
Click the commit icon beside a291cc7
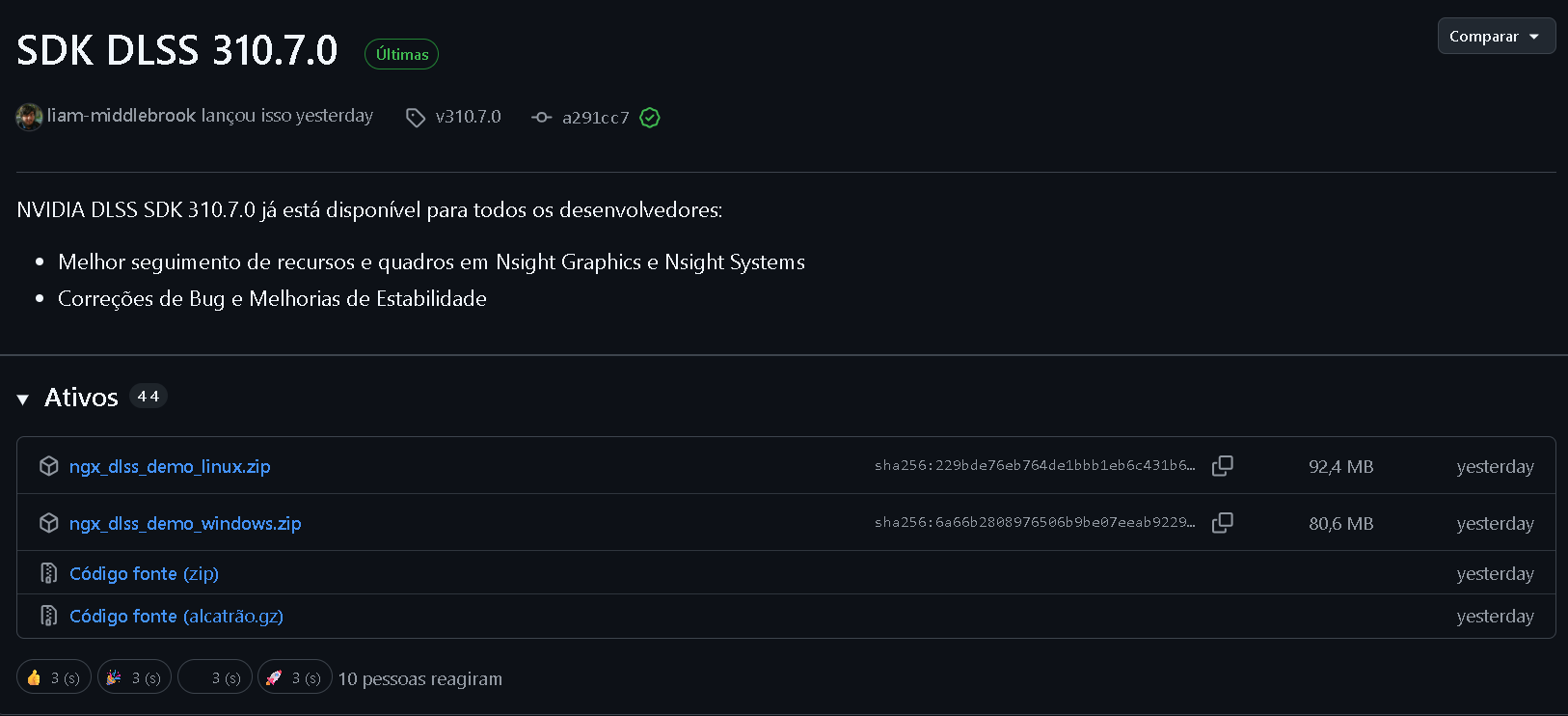pyautogui.click(x=542, y=117)
